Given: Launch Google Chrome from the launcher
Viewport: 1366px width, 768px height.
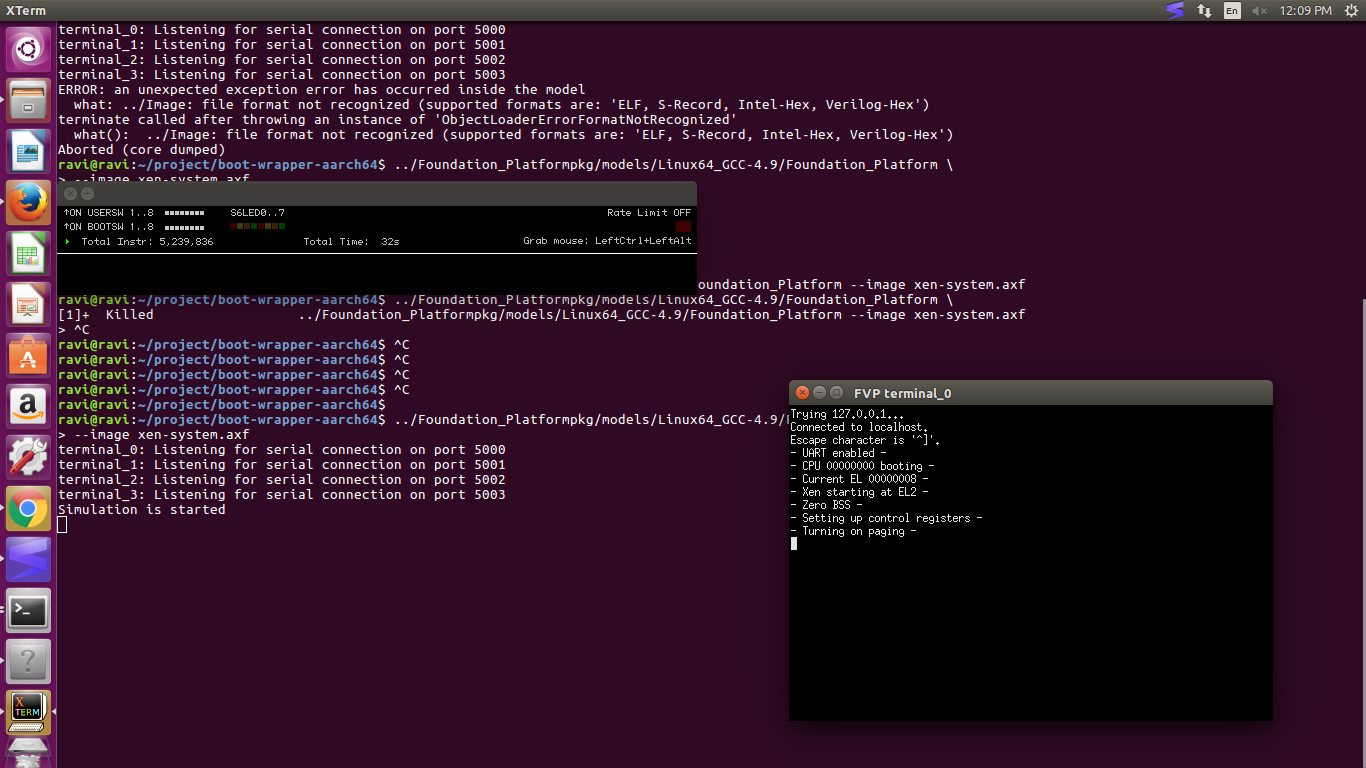Looking at the screenshot, I should pos(28,509).
